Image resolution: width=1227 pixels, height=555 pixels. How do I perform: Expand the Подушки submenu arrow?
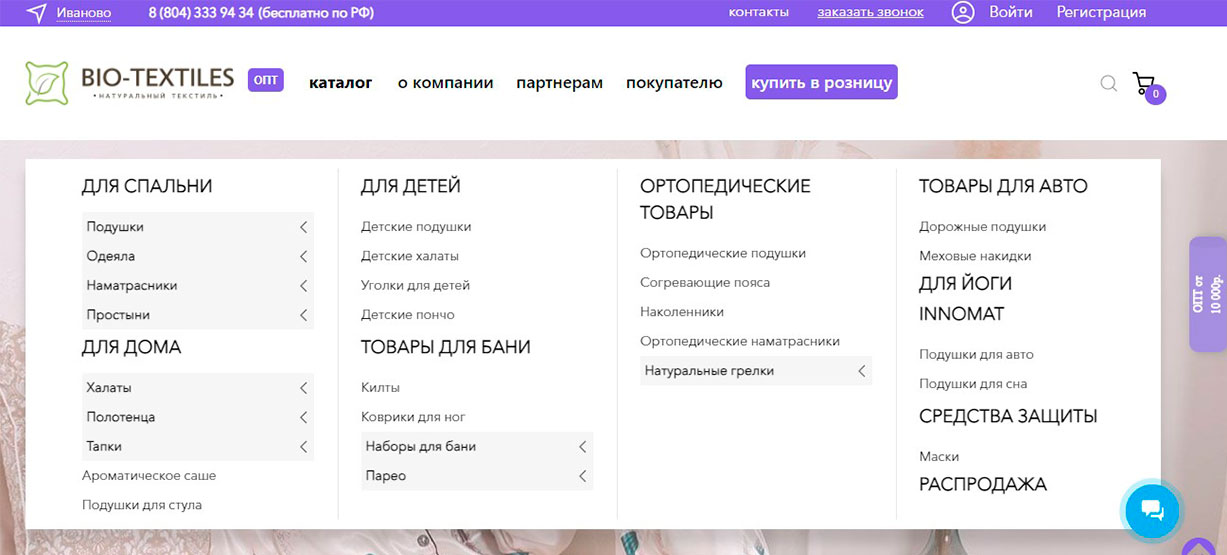click(x=303, y=227)
